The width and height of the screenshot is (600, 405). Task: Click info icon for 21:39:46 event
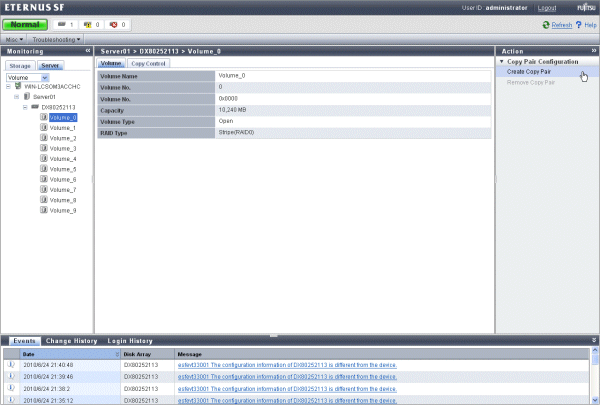pyautogui.click(x=11, y=376)
